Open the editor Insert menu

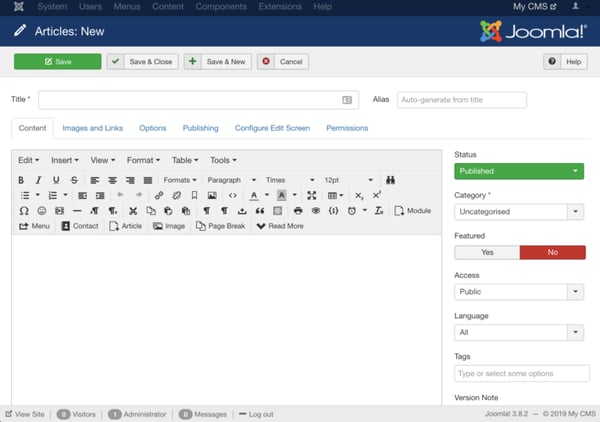[65, 160]
